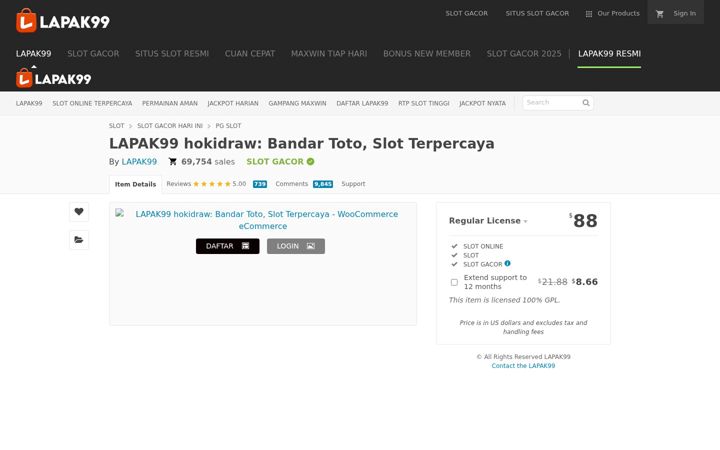Click the $88 price text
This screenshot has height=450, width=720.
(583, 221)
